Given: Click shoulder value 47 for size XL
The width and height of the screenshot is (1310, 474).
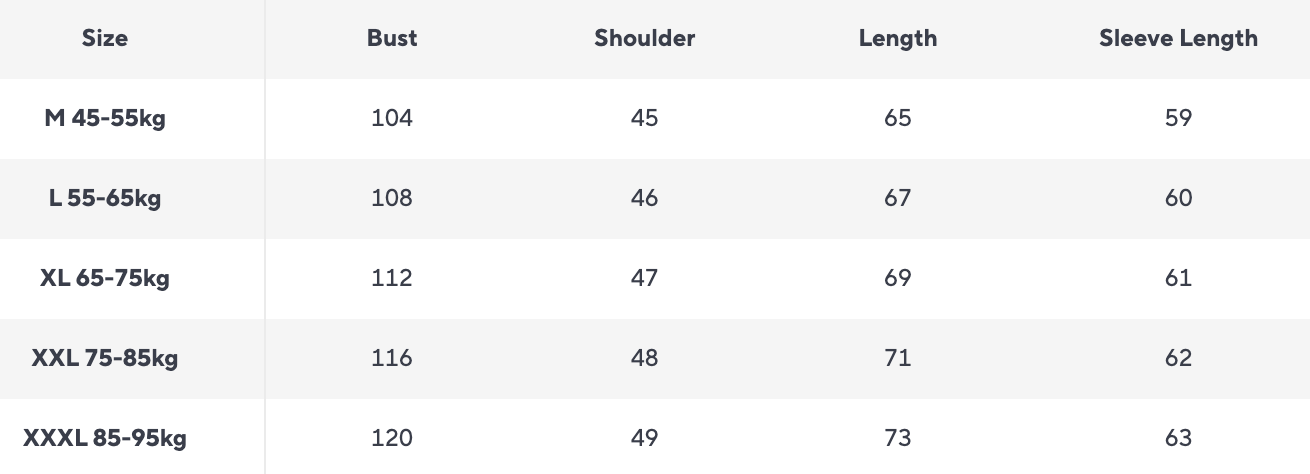Looking at the screenshot, I should pos(645,278).
